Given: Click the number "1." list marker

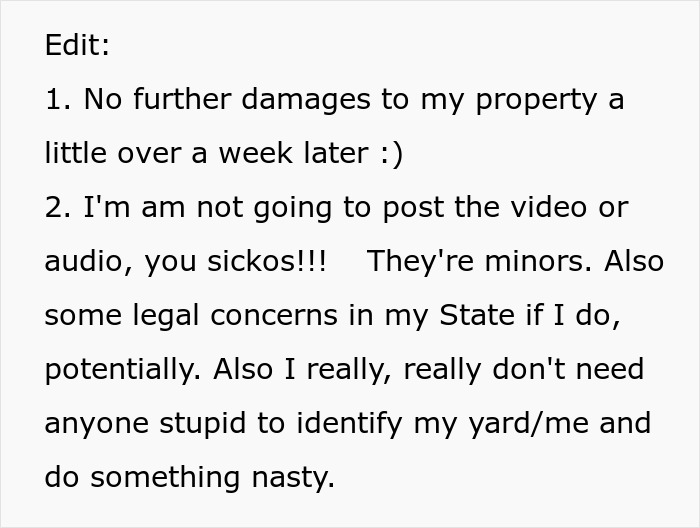Looking at the screenshot, I should 59,100.
